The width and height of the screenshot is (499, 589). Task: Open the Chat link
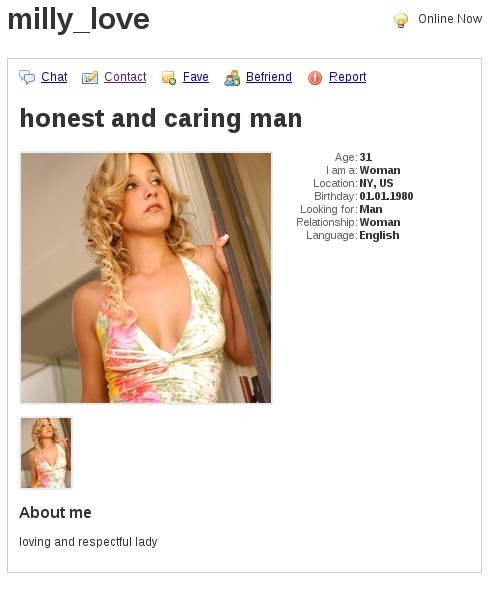(54, 77)
